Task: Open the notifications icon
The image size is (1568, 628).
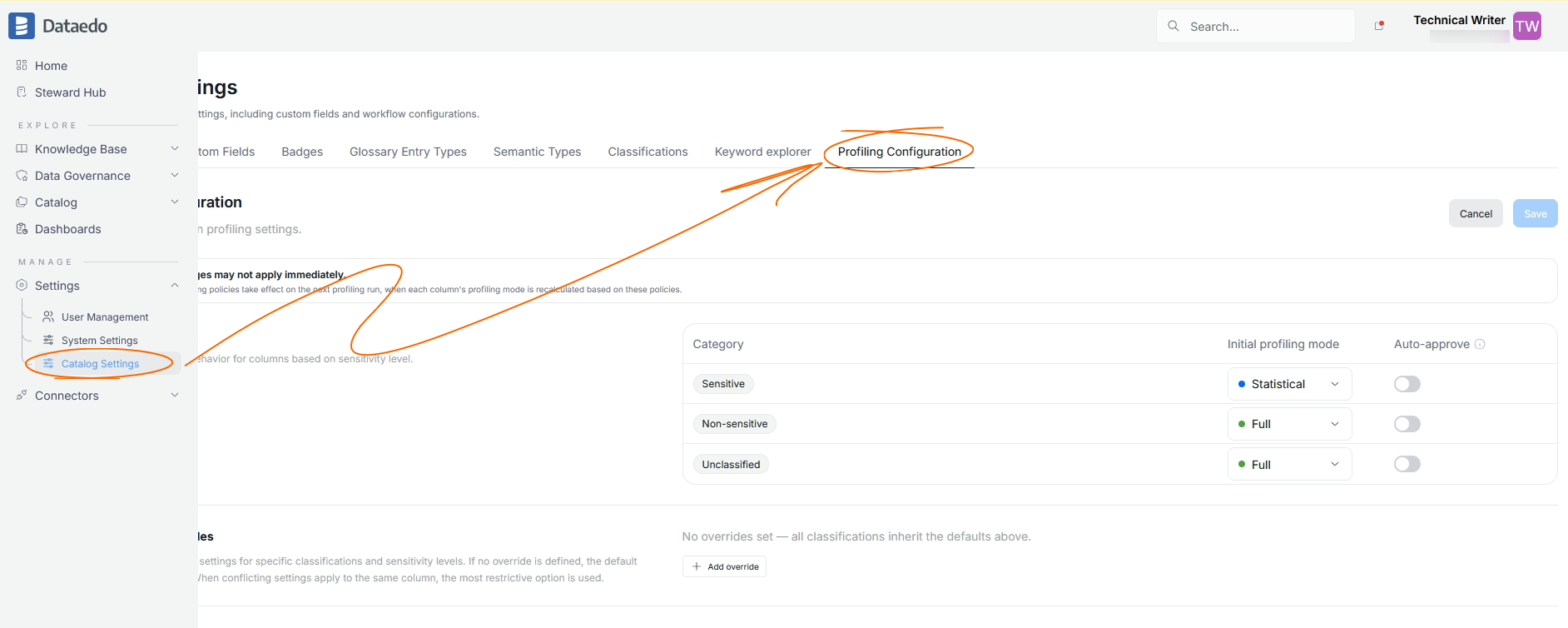Action: point(1379,26)
